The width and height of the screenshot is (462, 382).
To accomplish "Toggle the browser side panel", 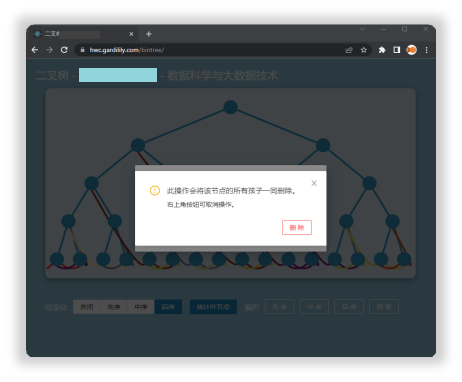I will [x=396, y=50].
